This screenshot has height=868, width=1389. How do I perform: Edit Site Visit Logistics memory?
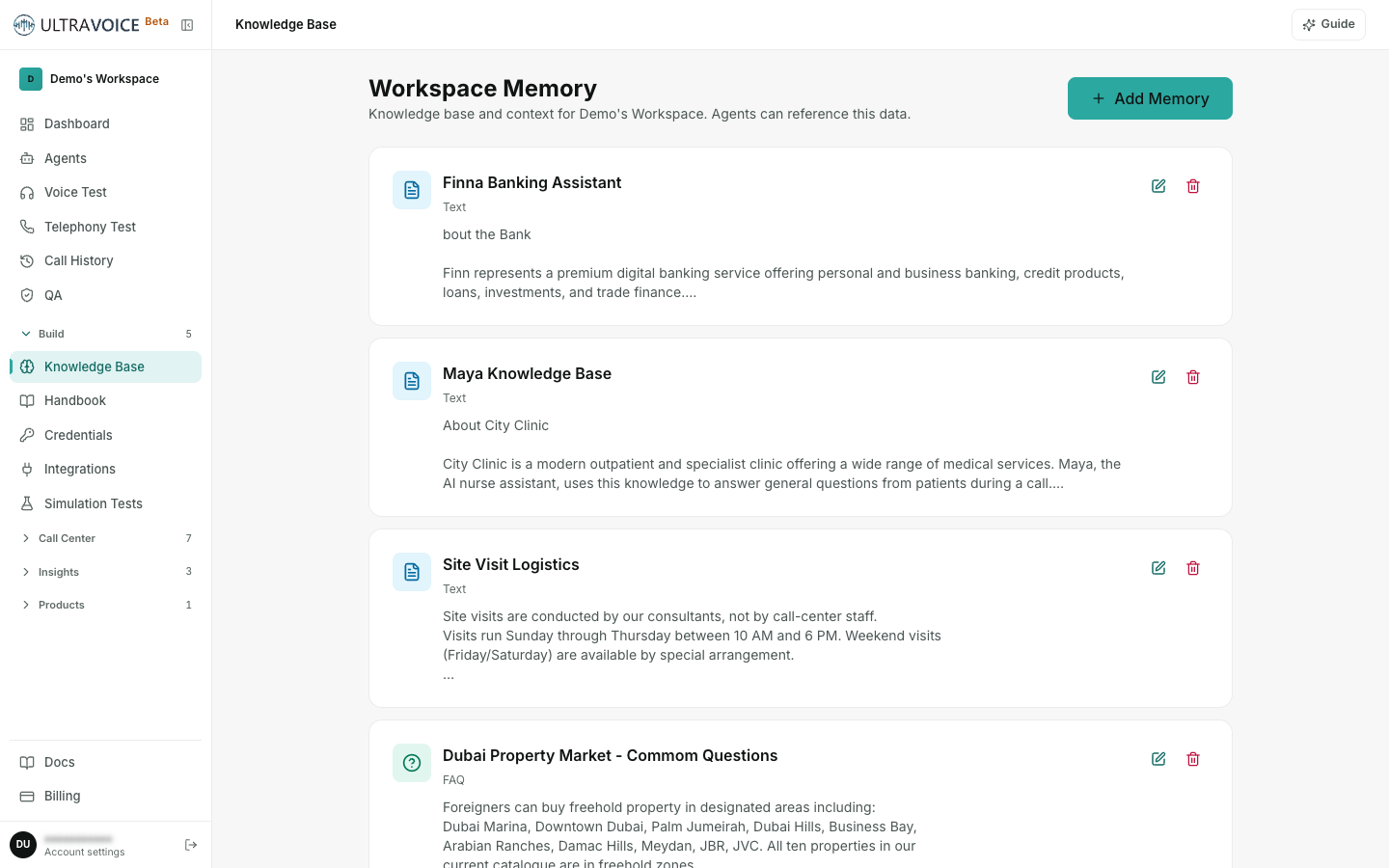1158,568
